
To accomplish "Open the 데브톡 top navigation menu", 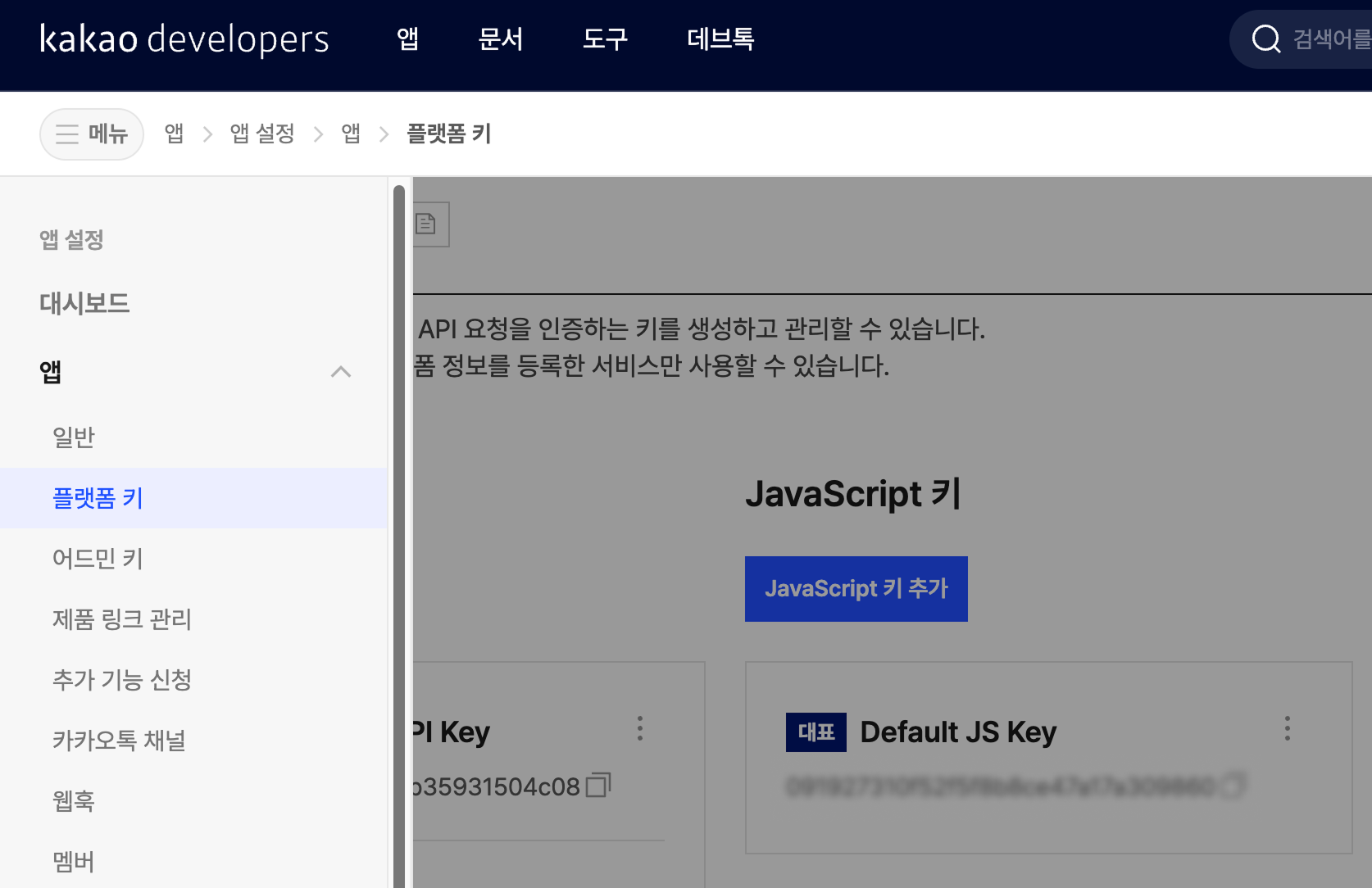I will click(720, 39).
